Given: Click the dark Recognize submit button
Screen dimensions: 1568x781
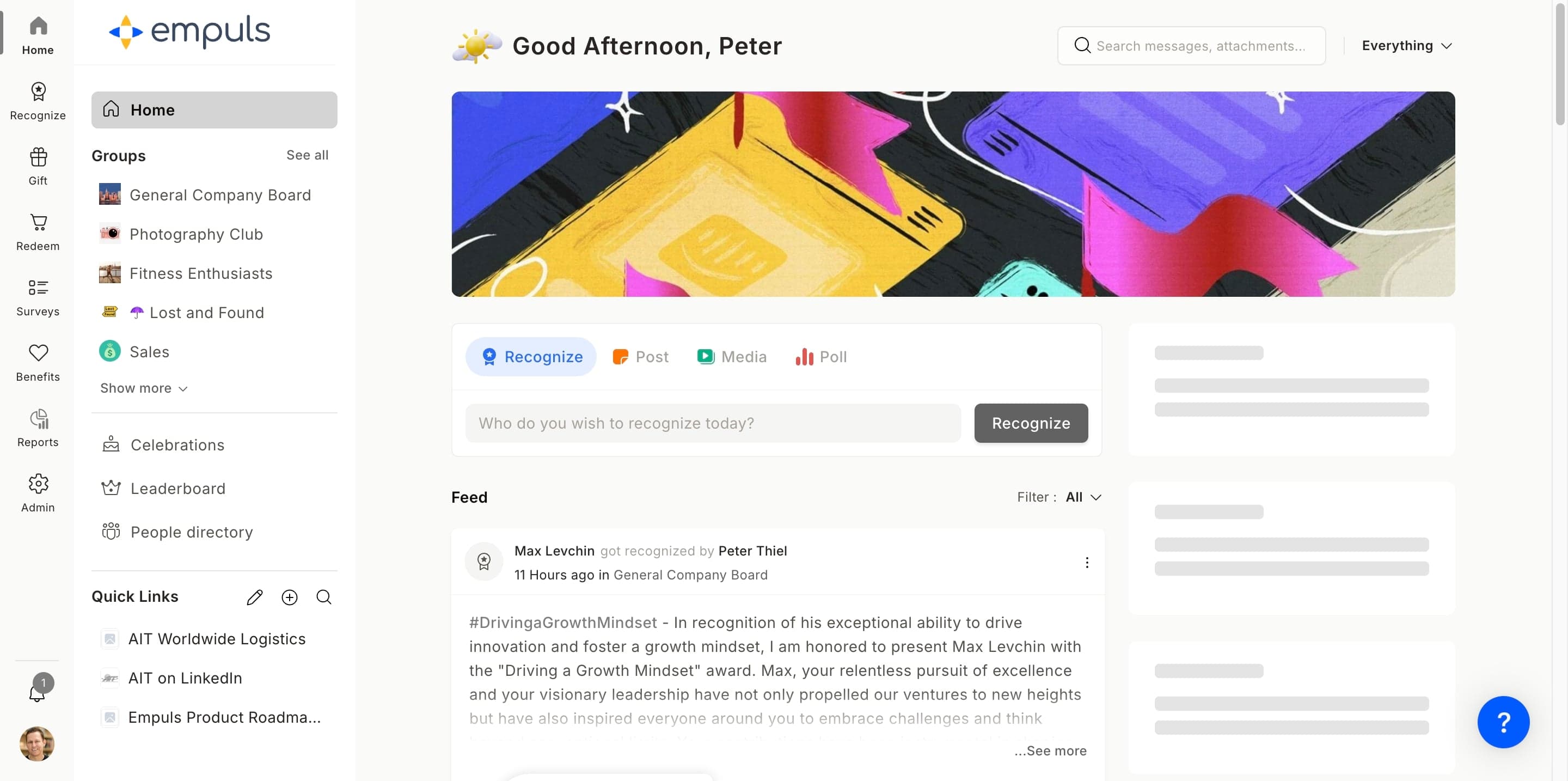Looking at the screenshot, I should [1031, 423].
